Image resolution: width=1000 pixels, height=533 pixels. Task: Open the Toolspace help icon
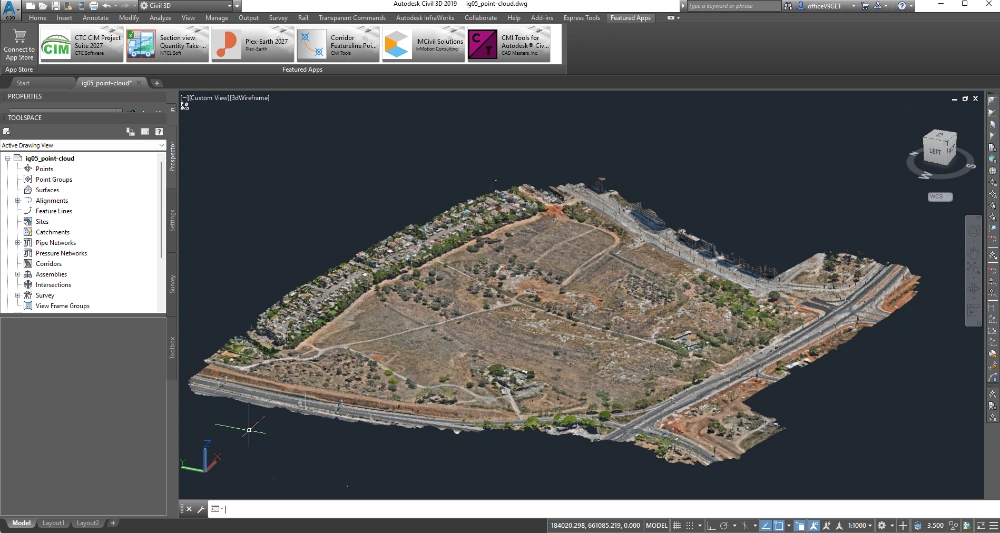pos(159,131)
